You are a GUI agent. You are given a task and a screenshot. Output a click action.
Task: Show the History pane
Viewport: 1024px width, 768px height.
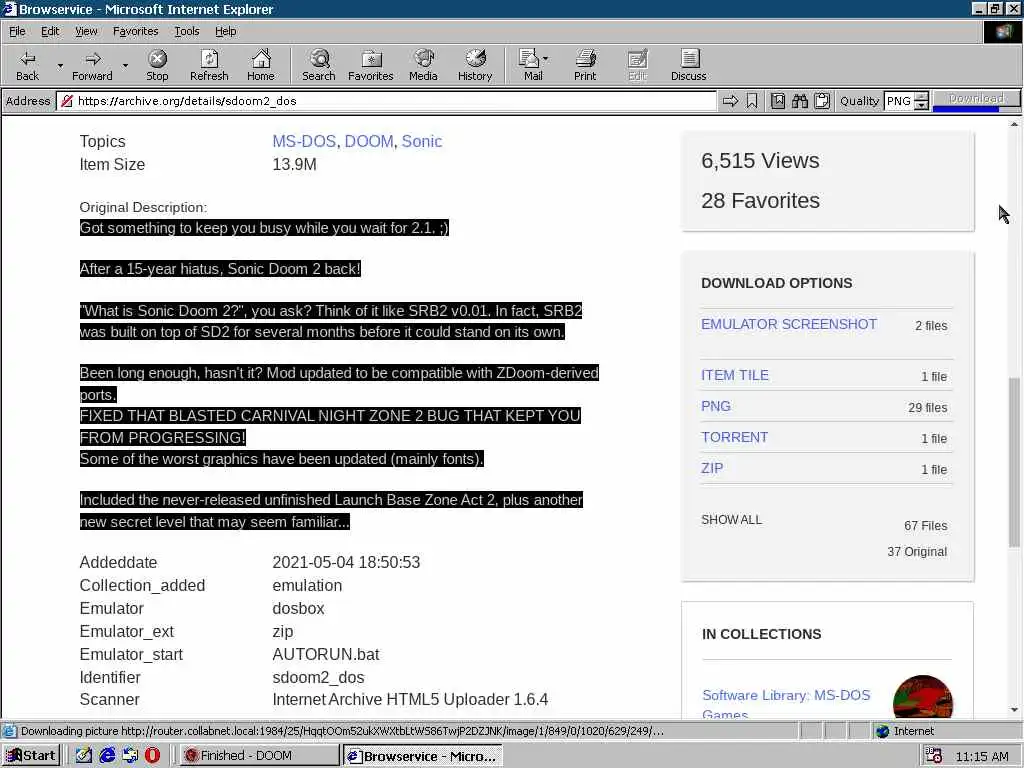pos(475,65)
